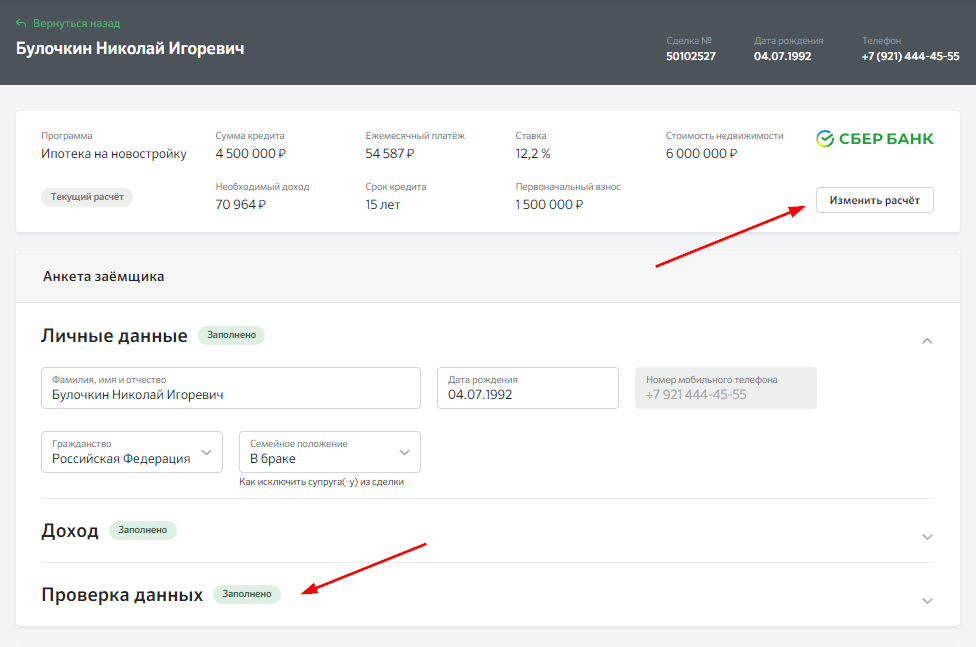Open the Семейное положение dropdown
Screen dimensions: 976x647
point(329,452)
